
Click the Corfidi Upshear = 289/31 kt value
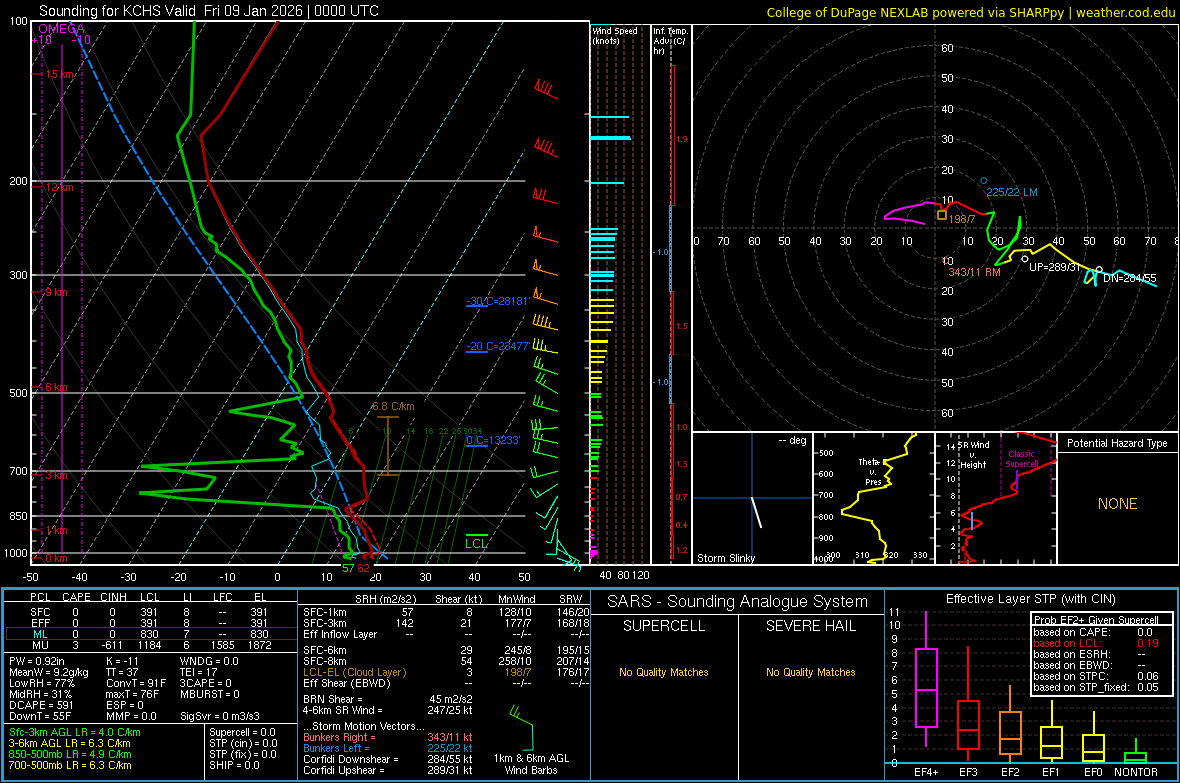pyautogui.click(x=388, y=770)
